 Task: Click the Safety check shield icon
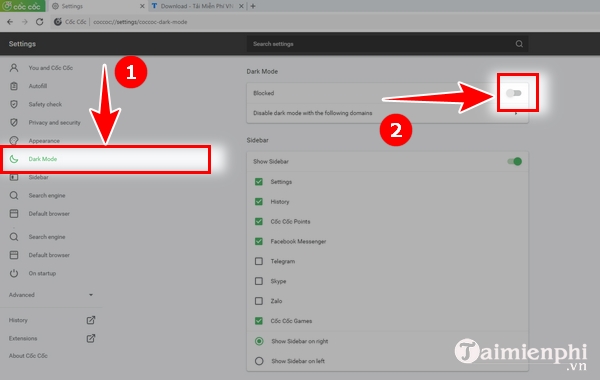pyautogui.click(x=14, y=104)
